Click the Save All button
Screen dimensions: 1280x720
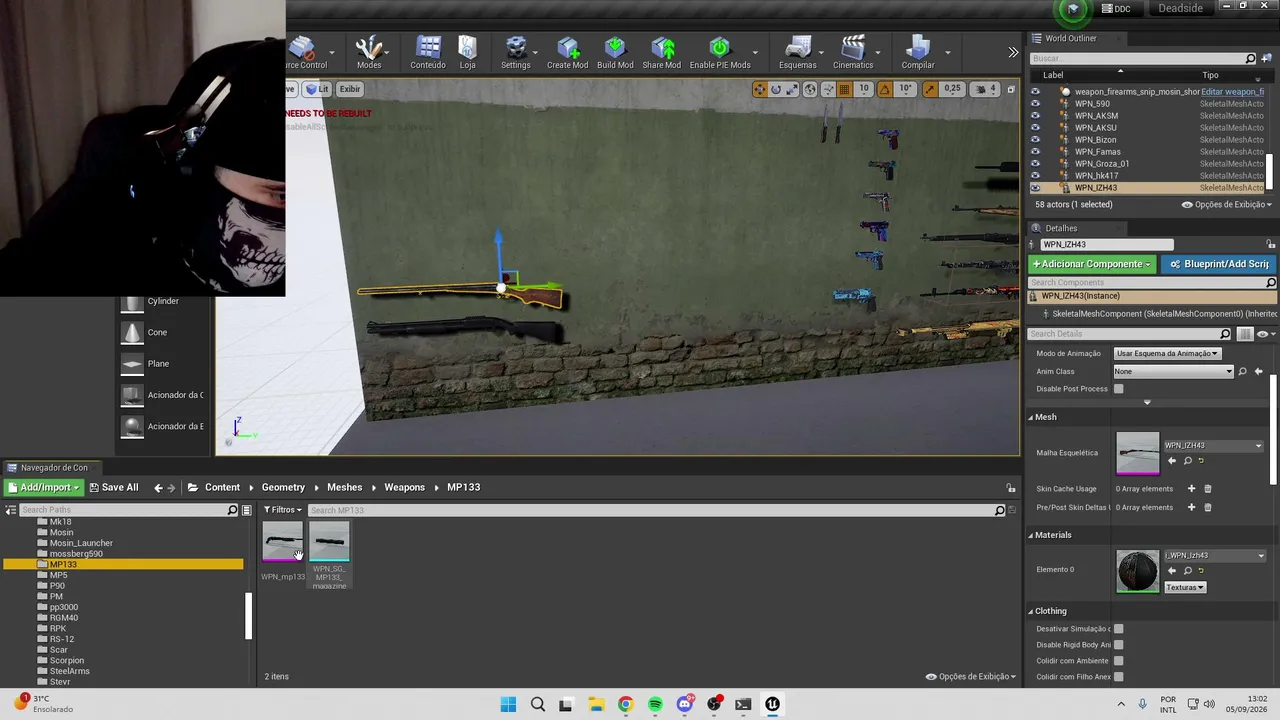pyautogui.click(x=113, y=487)
